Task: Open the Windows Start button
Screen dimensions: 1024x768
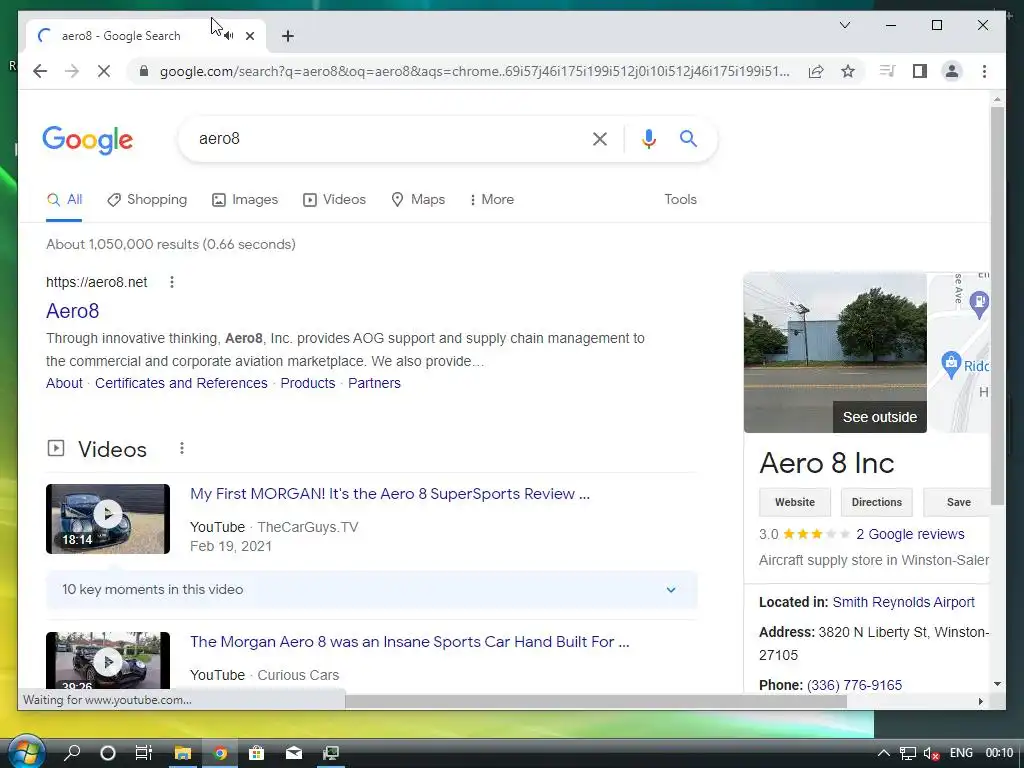Action: click(x=27, y=752)
